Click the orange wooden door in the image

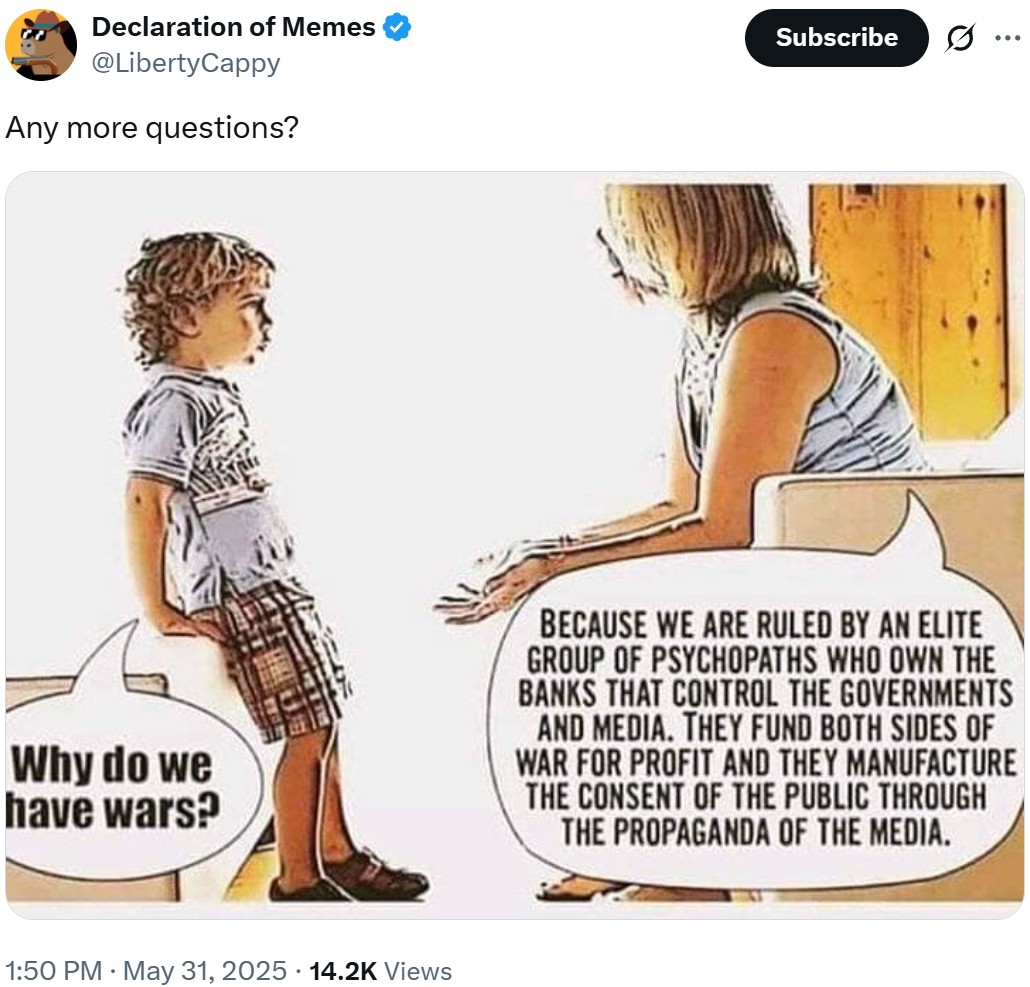[908, 309]
